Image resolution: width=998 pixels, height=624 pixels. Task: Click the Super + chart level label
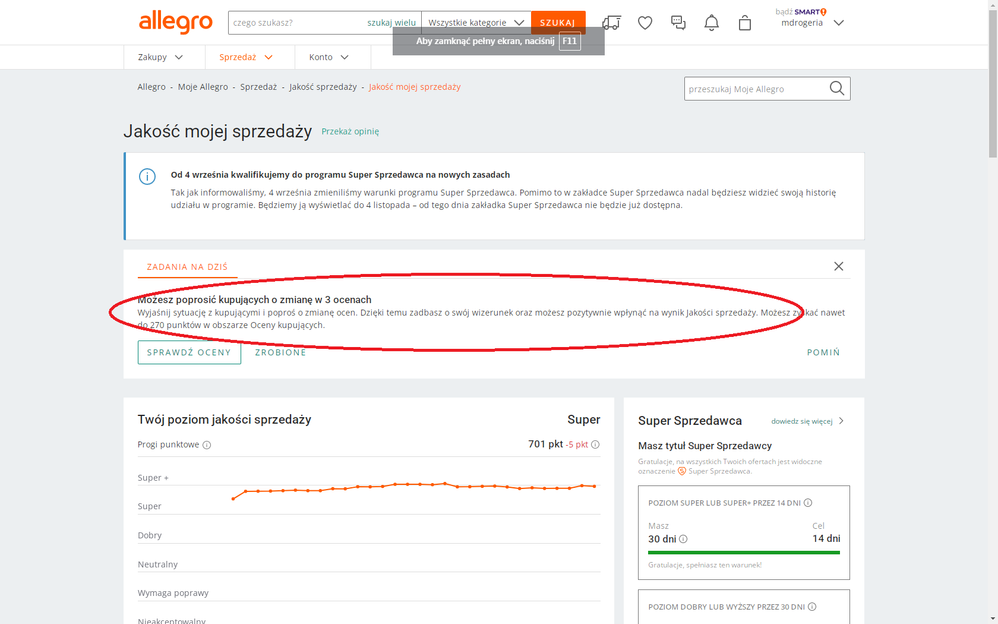[153, 478]
